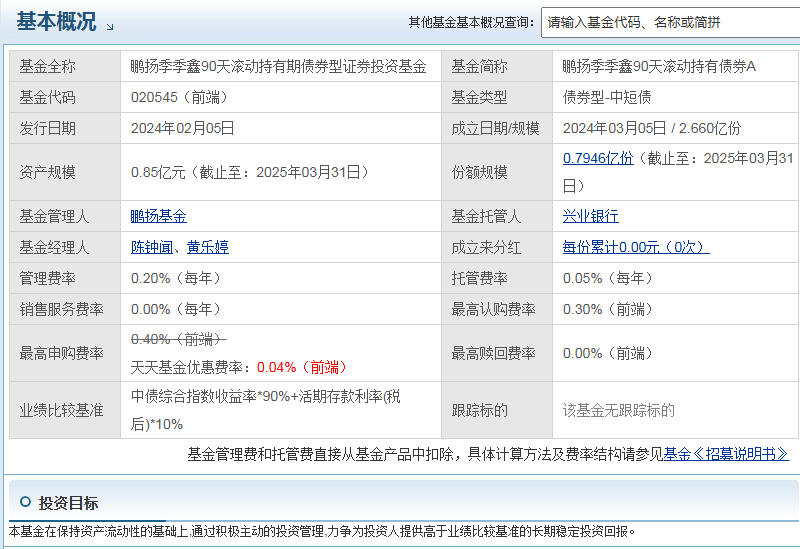Image resolution: width=800 pixels, height=549 pixels.
Task: Click the 投资目标 section heading
Action: pyautogui.click(x=68, y=503)
